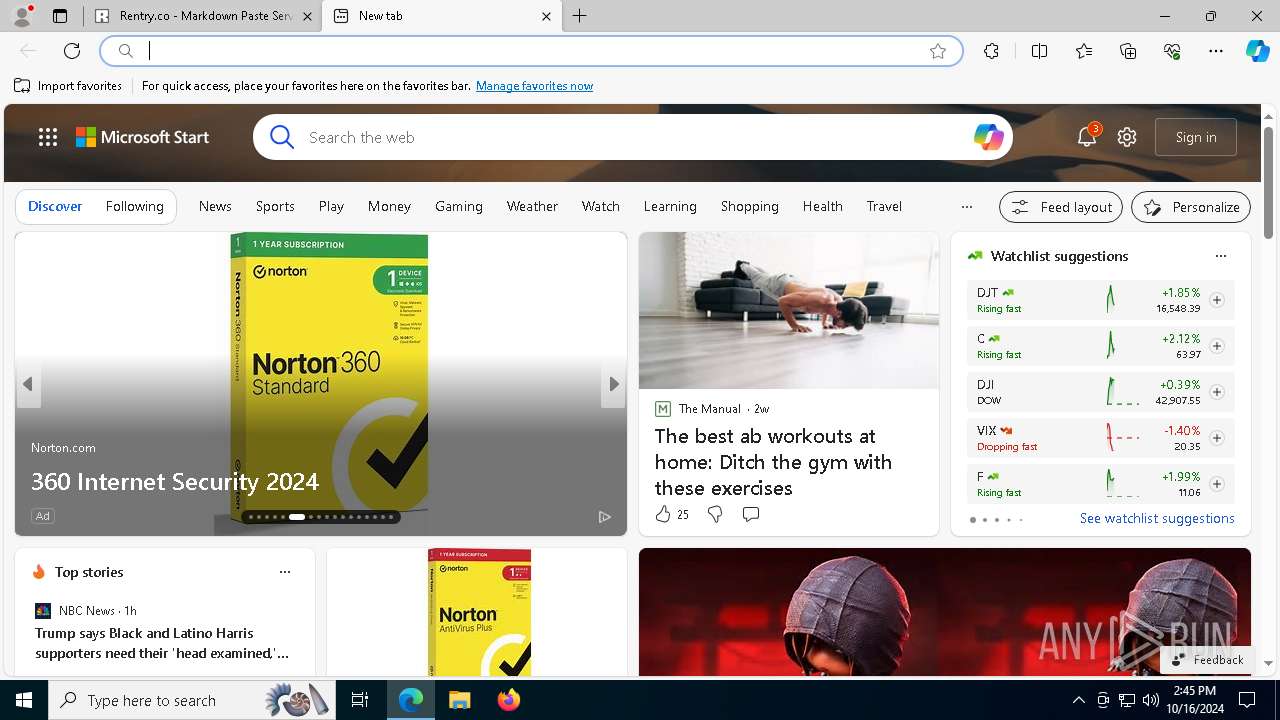Open See watchlist suggestions link
This screenshot has height=720, width=1280.
(1157, 518)
